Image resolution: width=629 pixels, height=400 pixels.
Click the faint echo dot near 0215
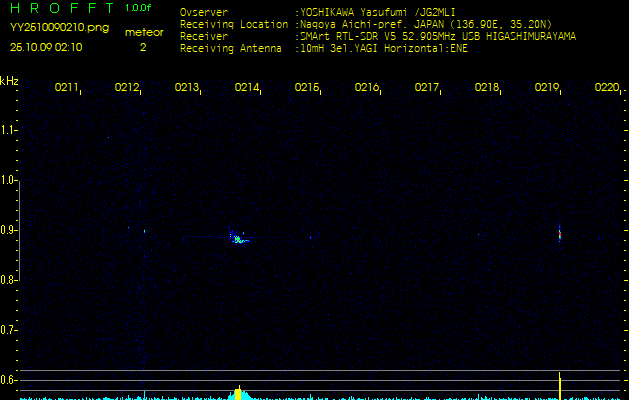(310, 238)
